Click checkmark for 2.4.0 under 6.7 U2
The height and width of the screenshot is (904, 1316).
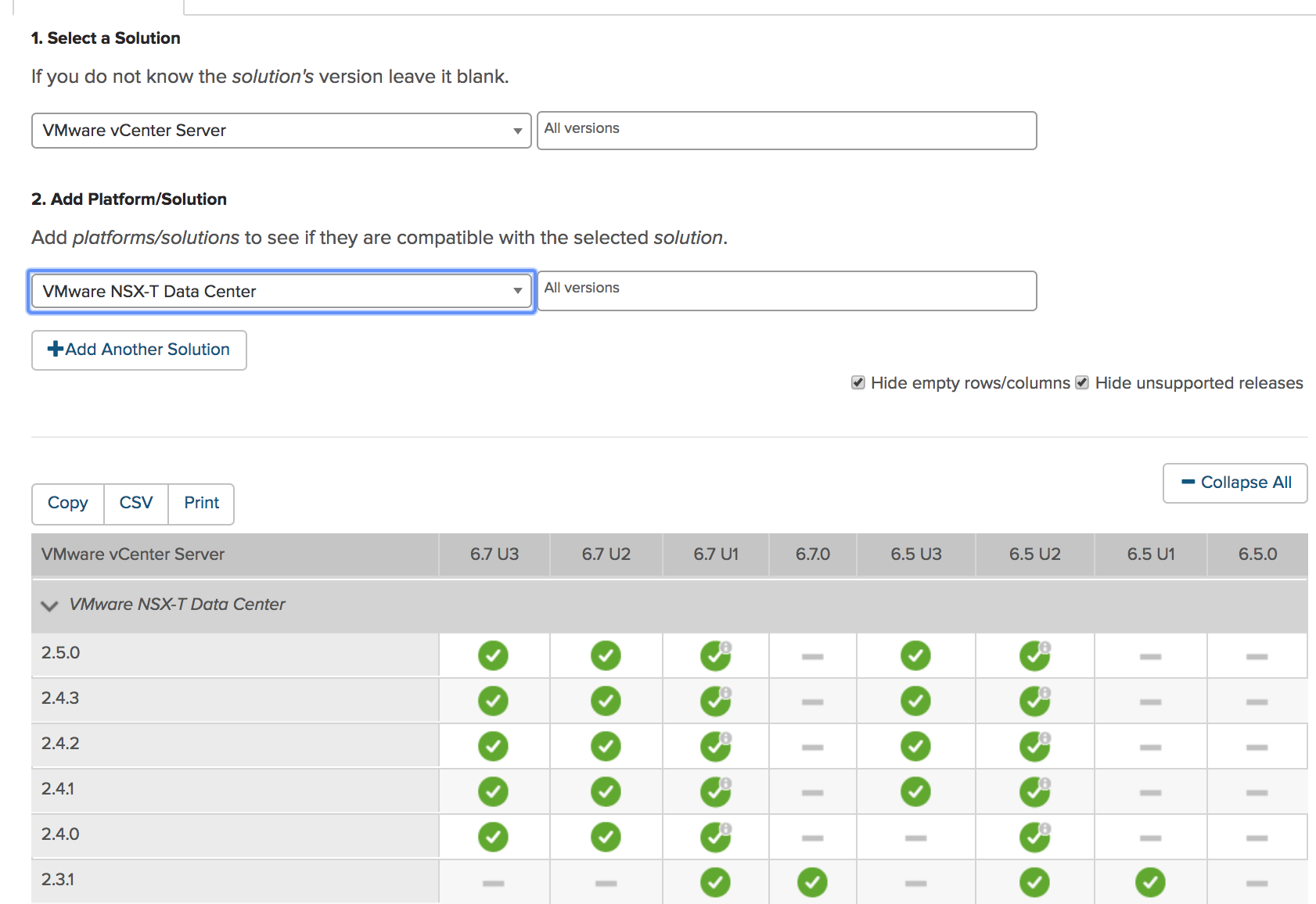606,837
